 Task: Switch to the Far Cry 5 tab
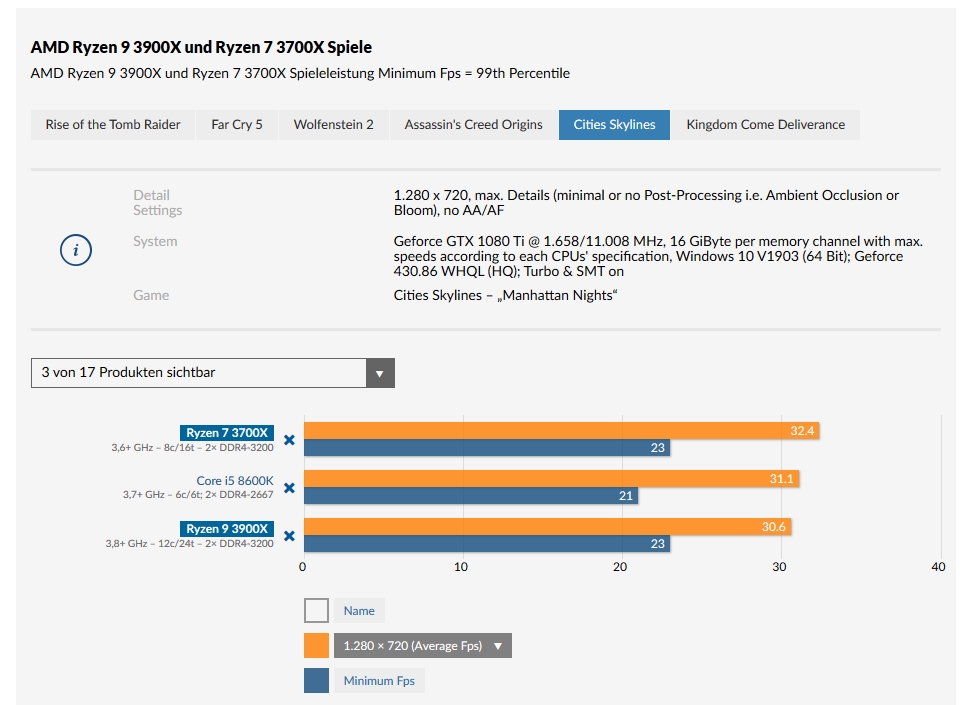coord(237,125)
